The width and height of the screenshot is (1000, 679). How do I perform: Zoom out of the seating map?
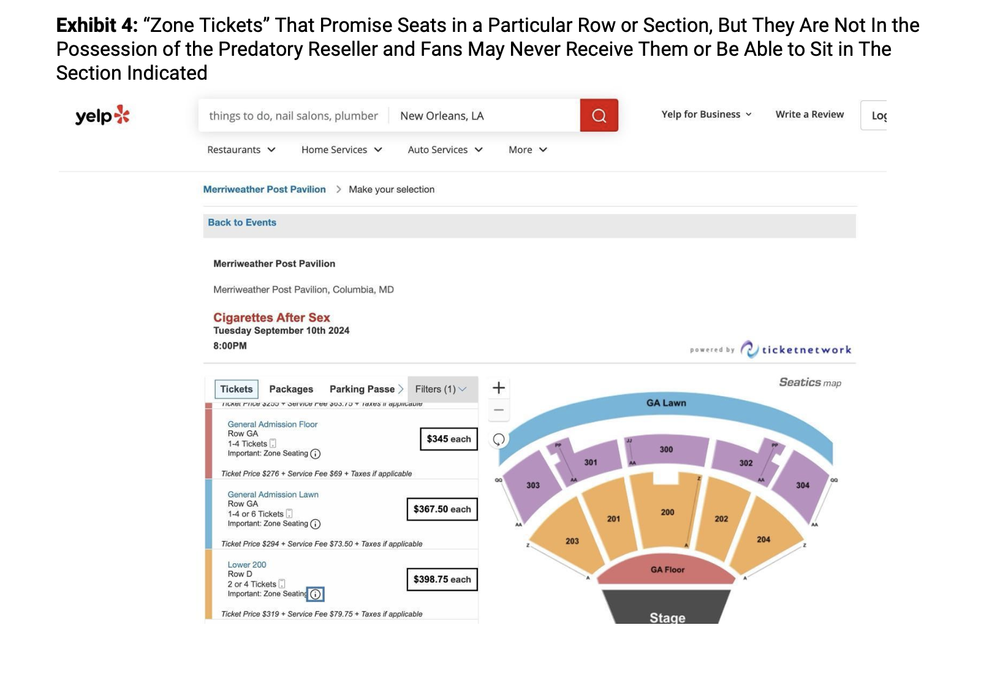pyautogui.click(x=499, y=410)
